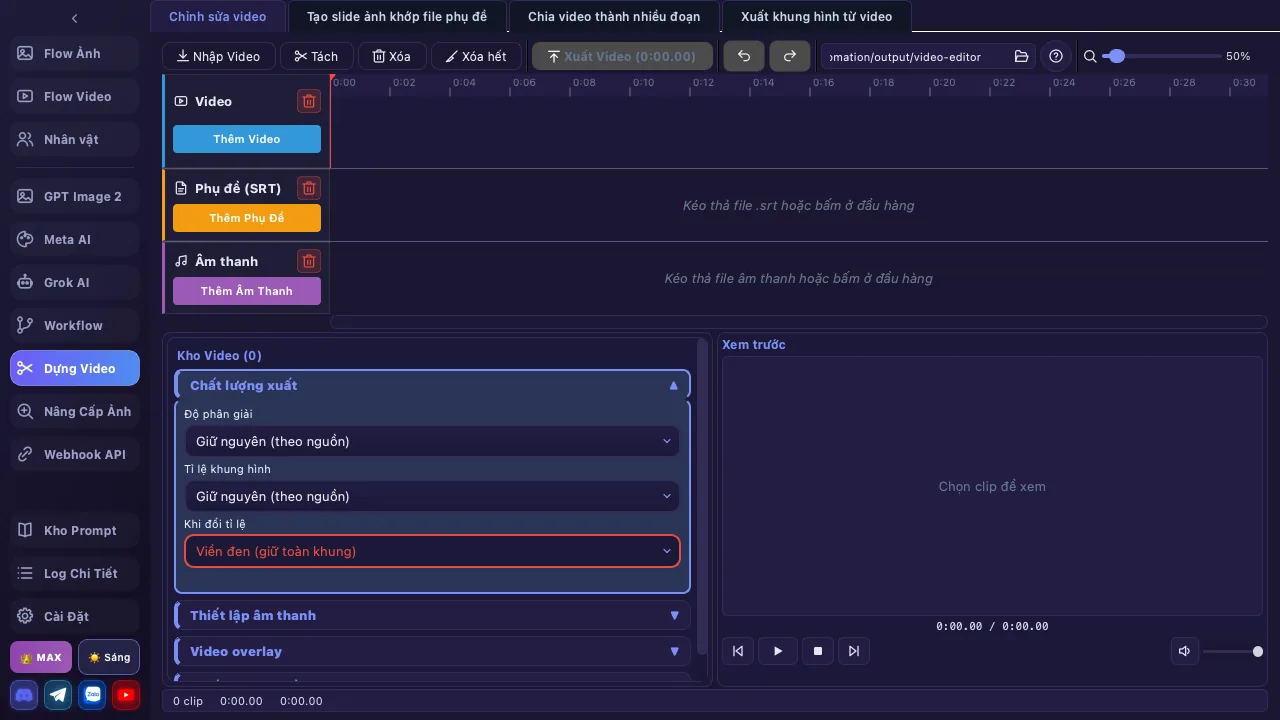1280x720 pixels.
Task: Open Kho Prompt page
Action: (x=75, y=530)
